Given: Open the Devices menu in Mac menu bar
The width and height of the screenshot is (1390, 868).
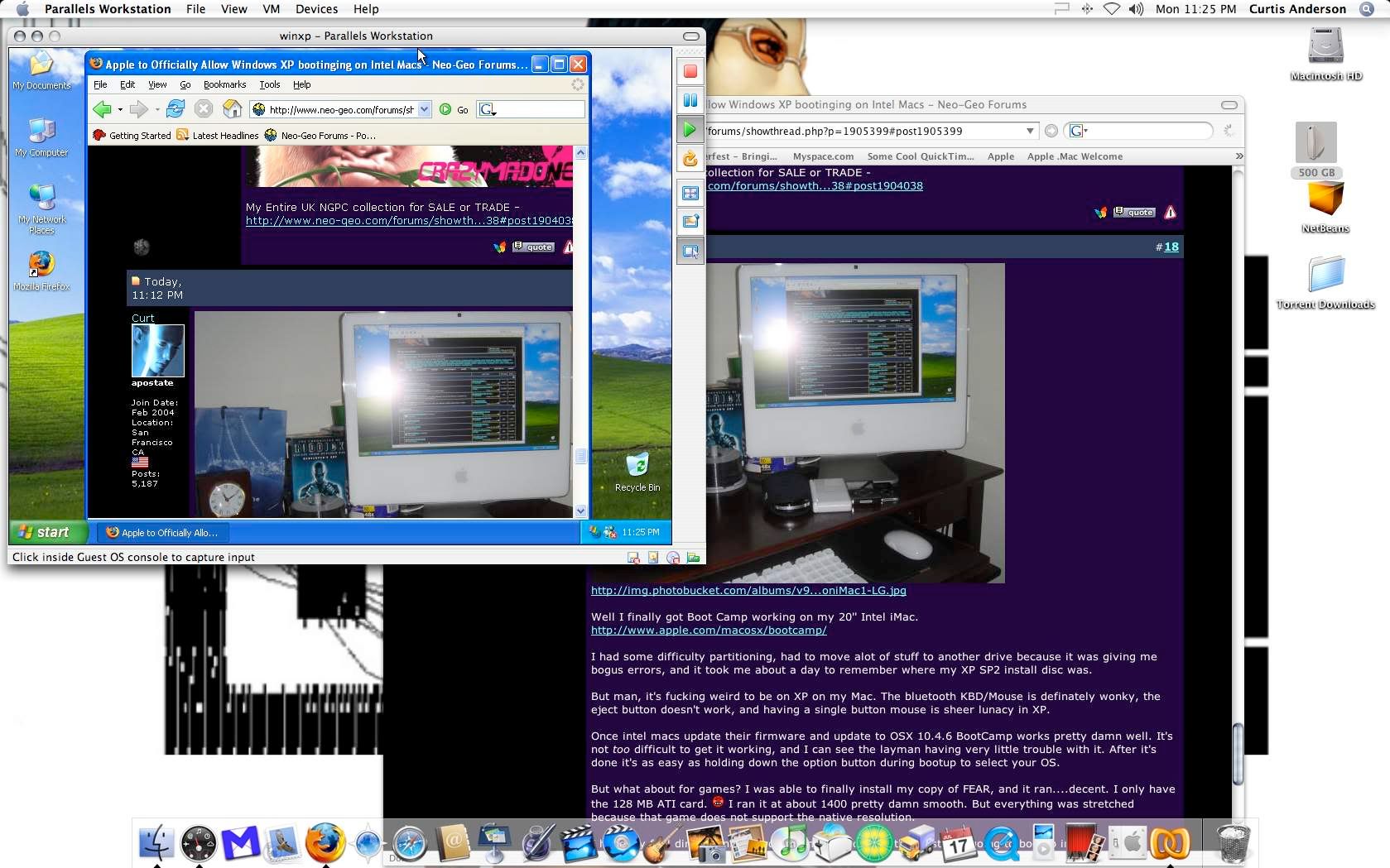Looking at the screenshot, I should point(316,9).
